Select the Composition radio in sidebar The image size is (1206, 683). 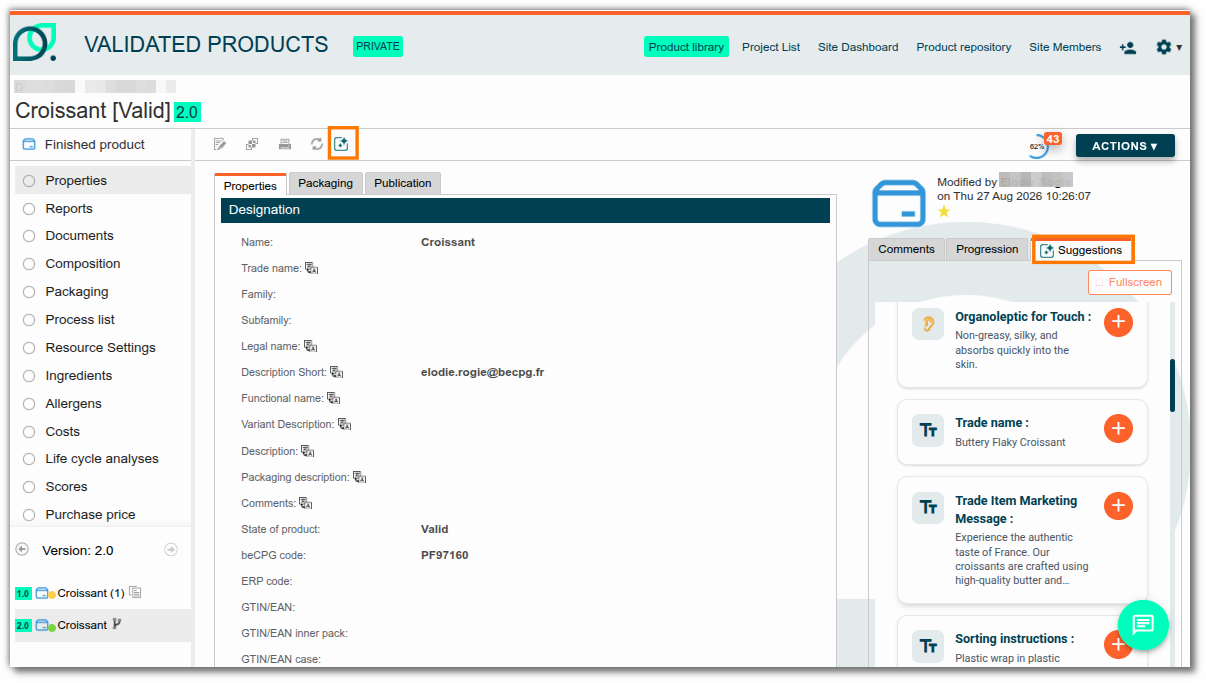coord(29,264)
